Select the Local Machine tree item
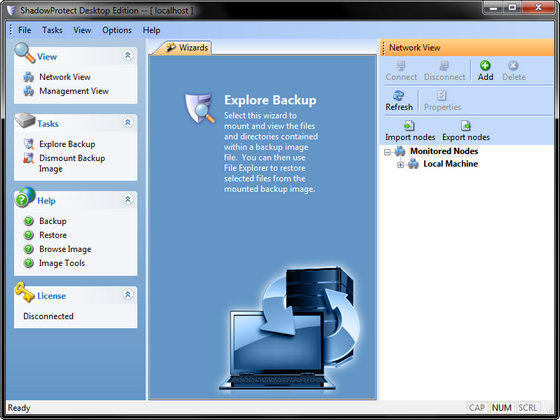The width and height of the screenshot is (560, 420). 450,164
